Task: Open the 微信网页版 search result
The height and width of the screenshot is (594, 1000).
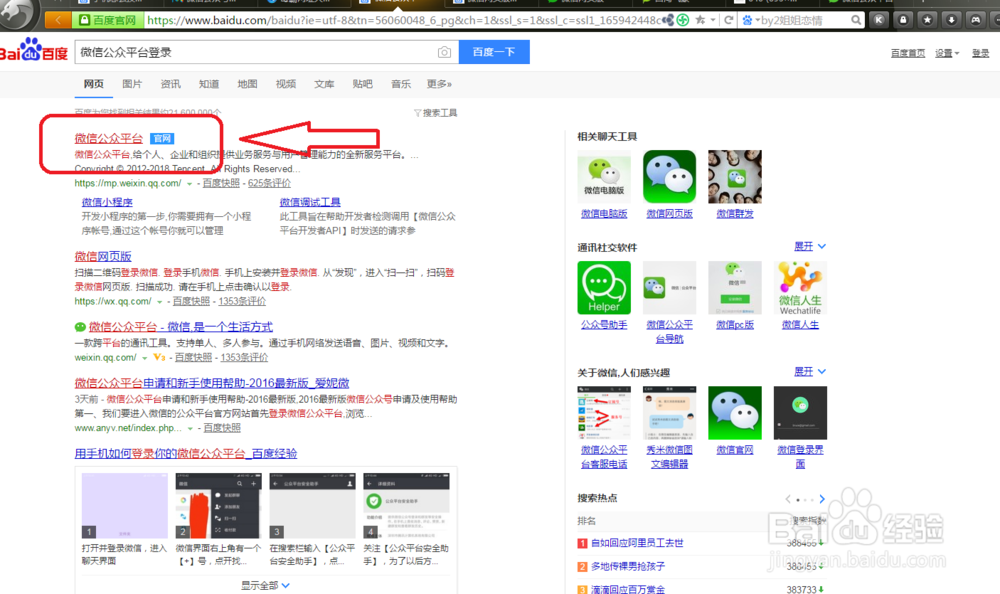Action: [103, 256]
